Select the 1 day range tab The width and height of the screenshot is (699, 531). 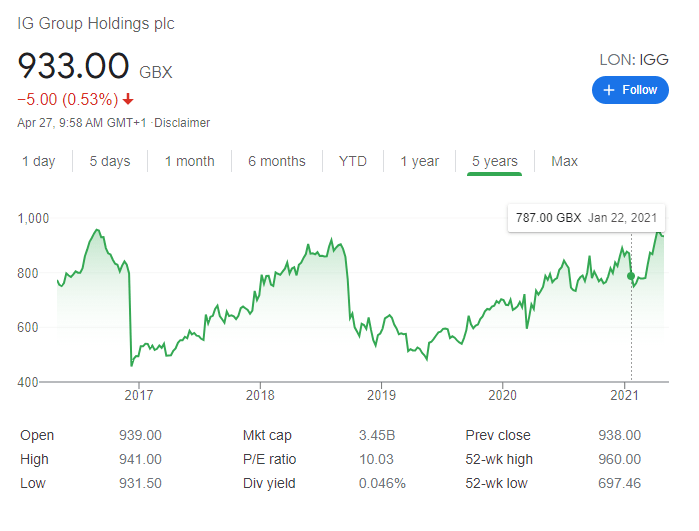39,161
